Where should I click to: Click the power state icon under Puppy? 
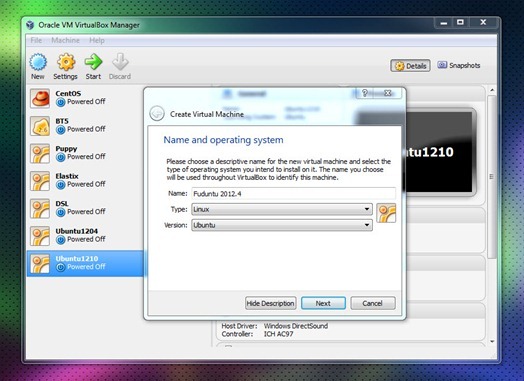[x=60, y=157]
